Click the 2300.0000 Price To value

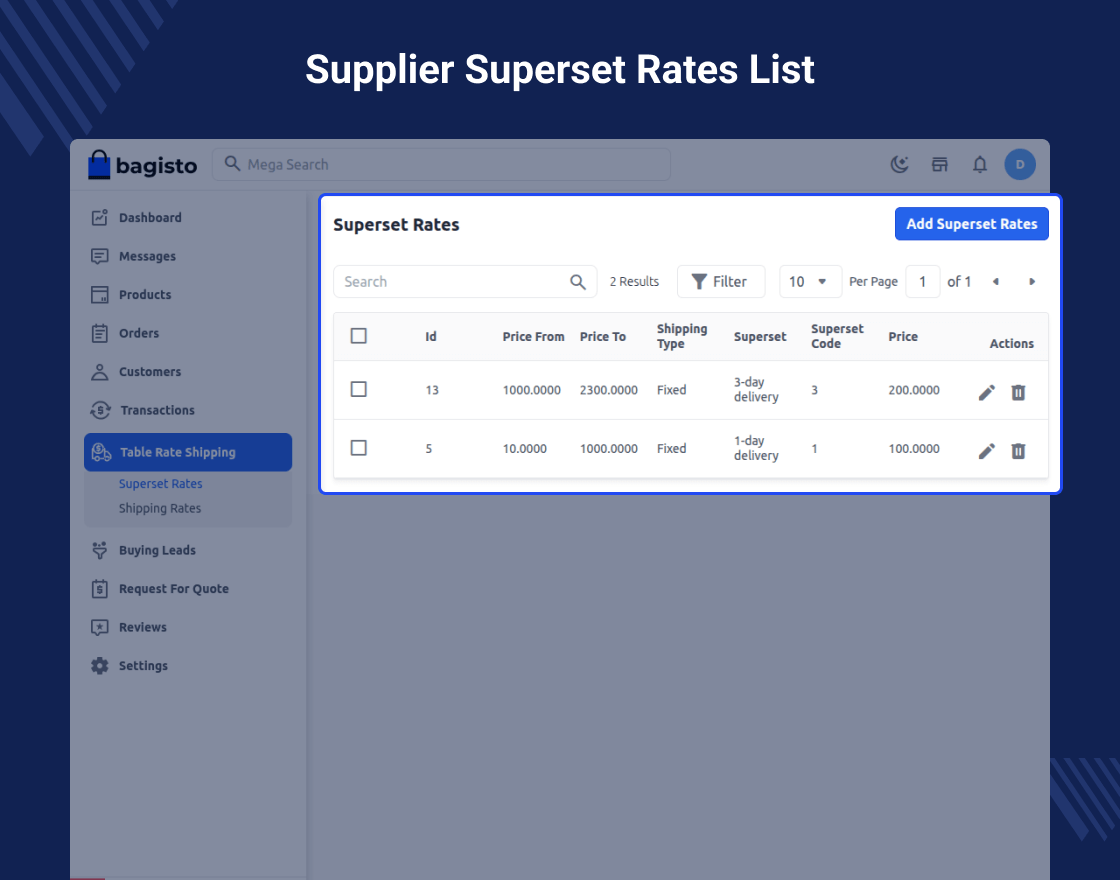click(609, 390)
